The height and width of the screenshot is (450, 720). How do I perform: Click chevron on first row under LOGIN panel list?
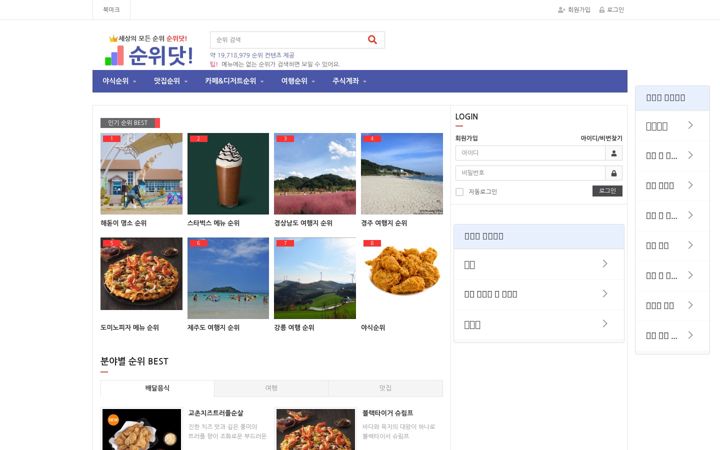[x=605, y=264]
